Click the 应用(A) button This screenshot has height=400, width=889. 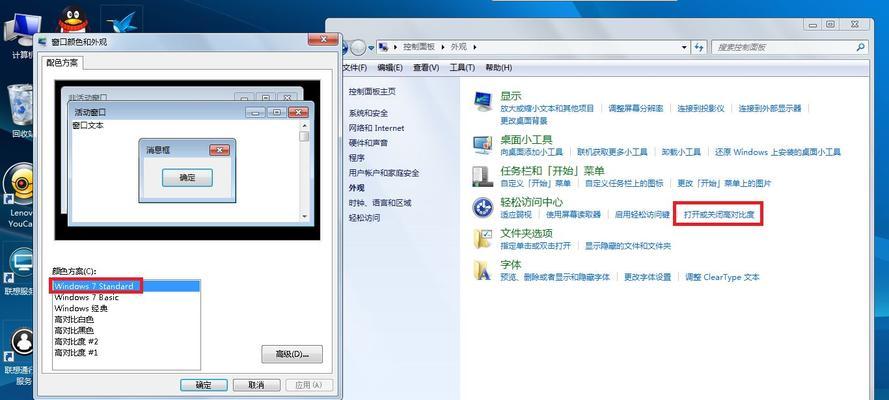coord(308,385)
